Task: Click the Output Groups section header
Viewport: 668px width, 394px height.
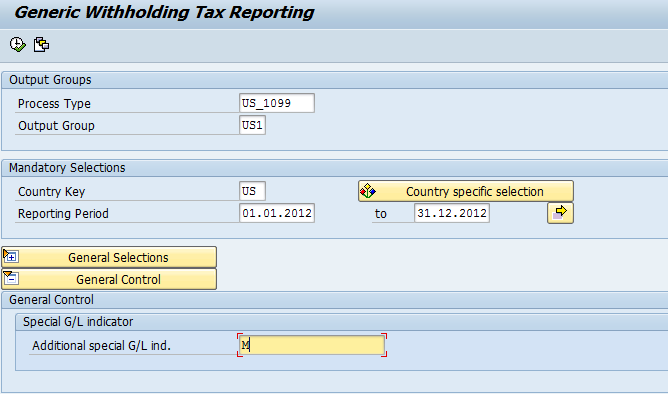Action: [x=50, y=80]
